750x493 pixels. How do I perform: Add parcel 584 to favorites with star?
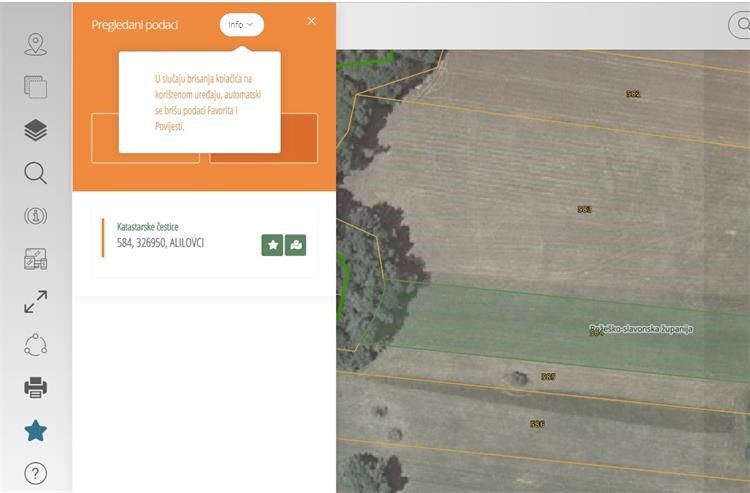[x=272, y=245]
